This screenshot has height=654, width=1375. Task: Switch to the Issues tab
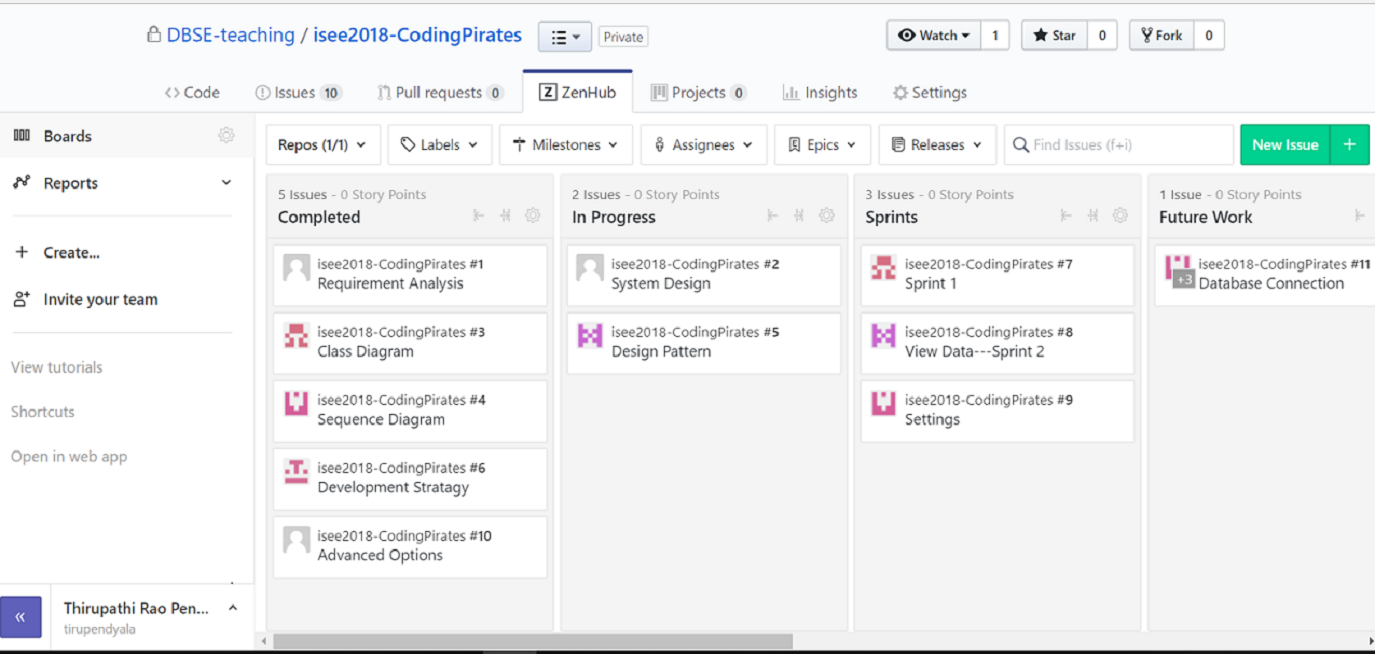pos(298,92)
